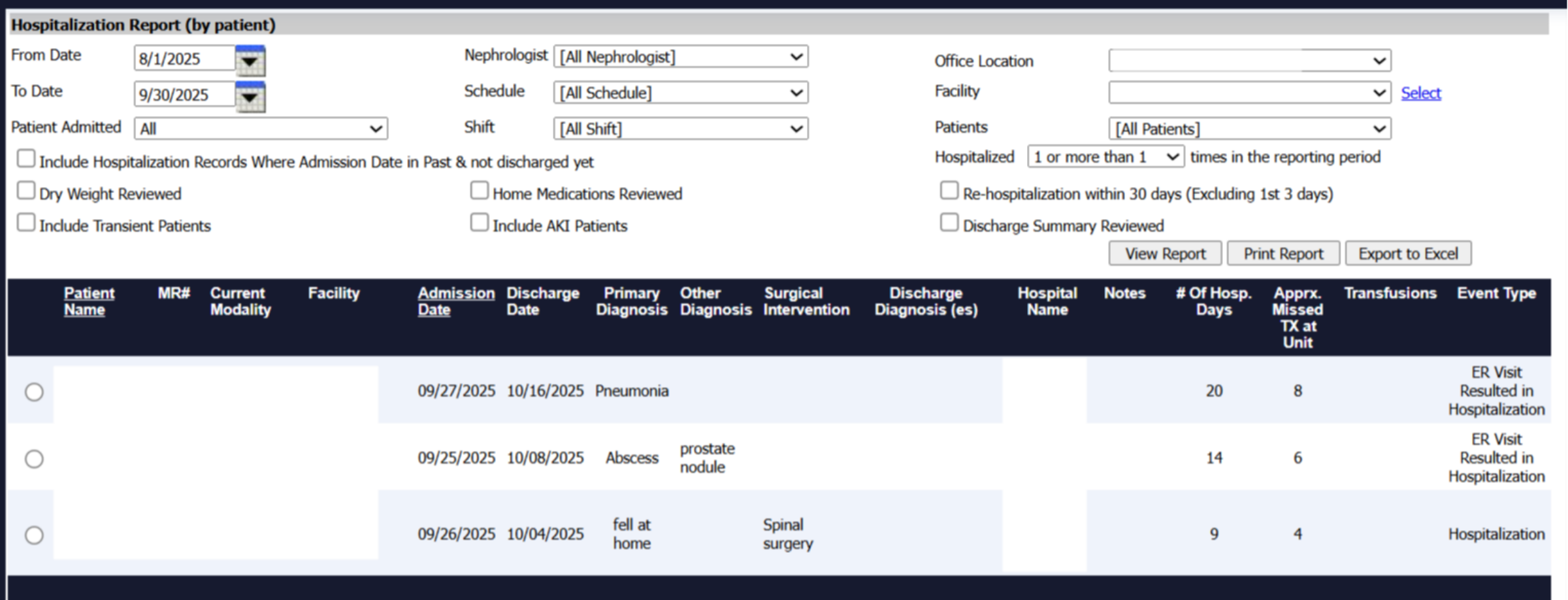Image resolution: width=1568 pixels, height=600 pixels.
Task: Enable Dry Weight Reviewed checkbox
Action: (26, 191)
